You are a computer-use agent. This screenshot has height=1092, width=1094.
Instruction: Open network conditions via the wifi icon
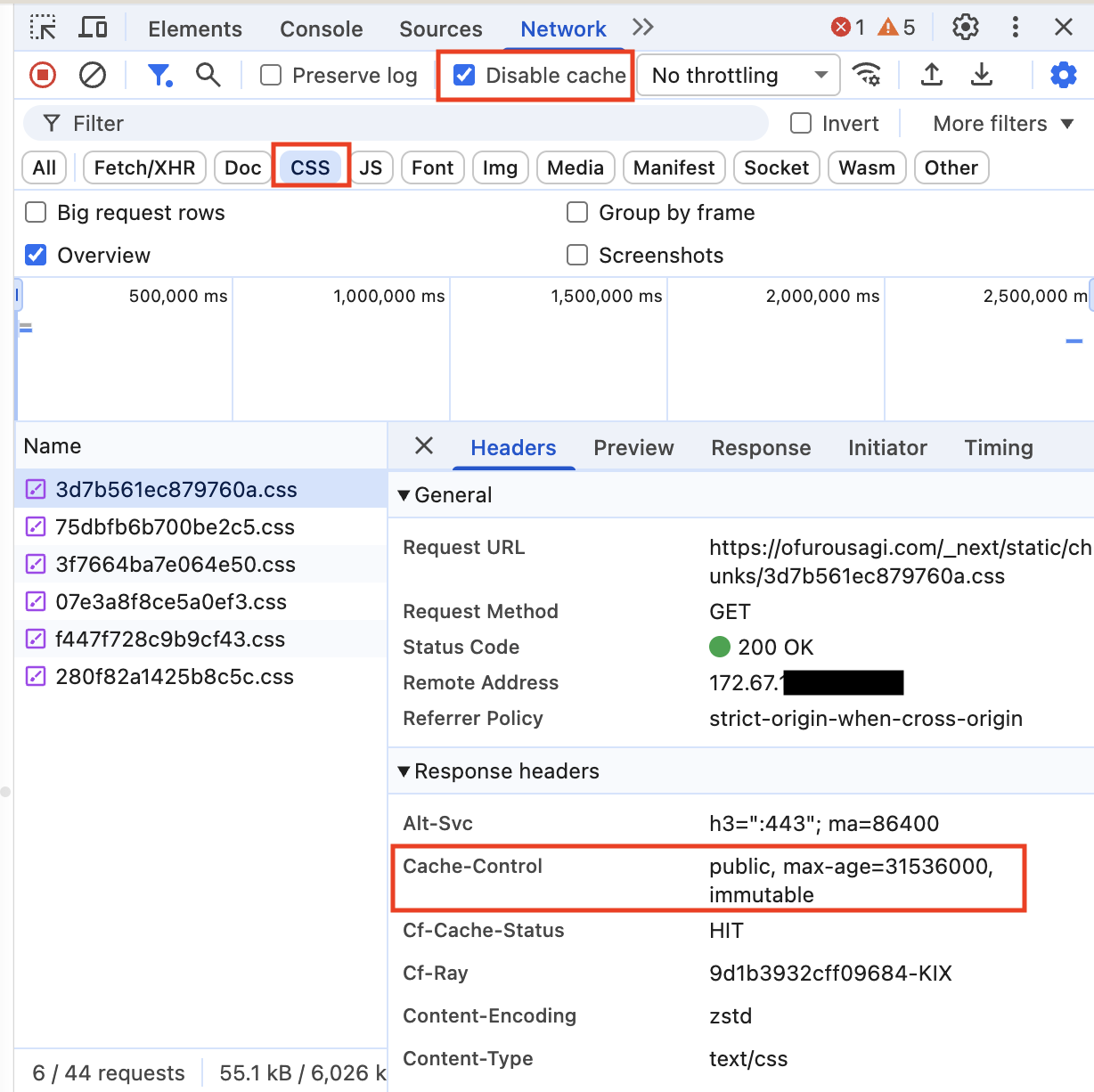[x=868, y=75]
